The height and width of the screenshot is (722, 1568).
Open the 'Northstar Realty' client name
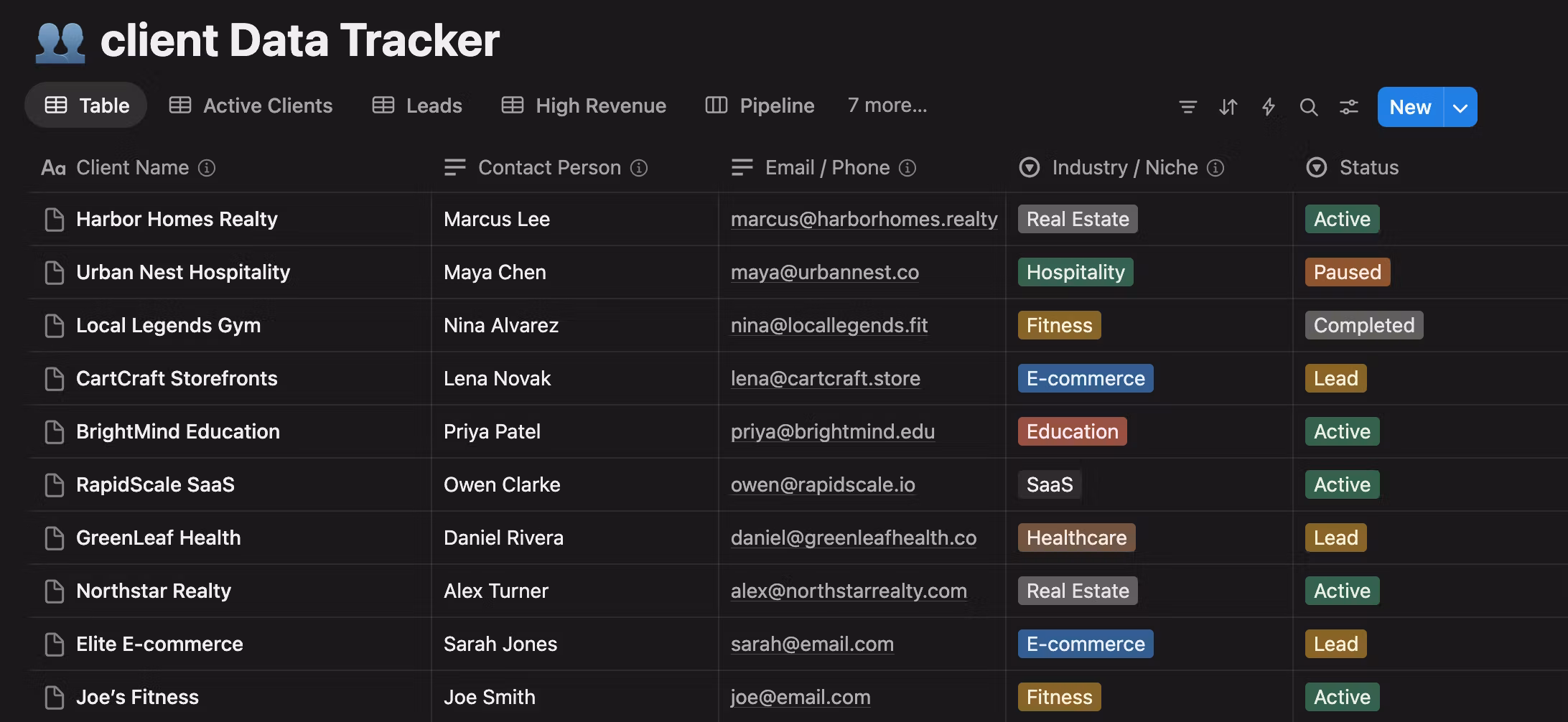point(154,591)
